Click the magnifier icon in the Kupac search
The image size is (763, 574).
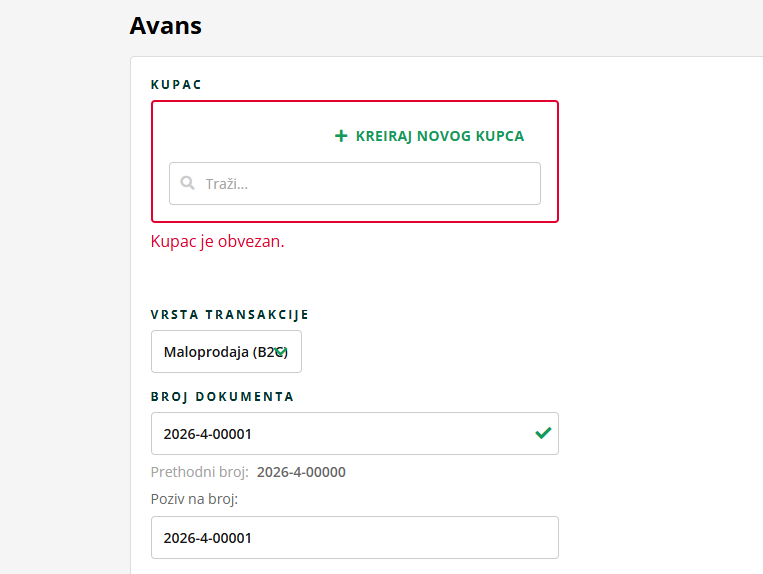pyautogui.click(x=188, y=184)
